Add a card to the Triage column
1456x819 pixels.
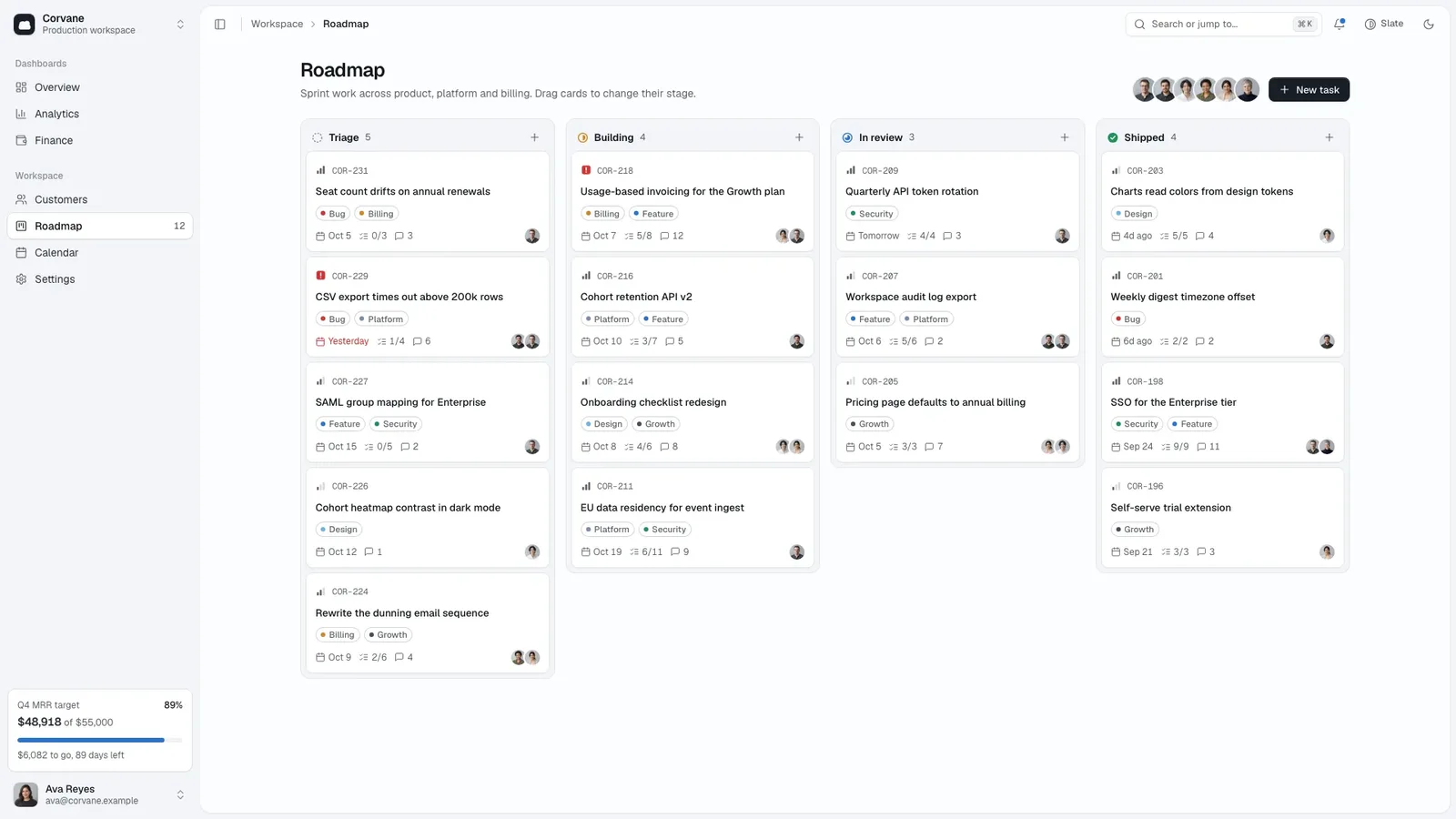point(534,137)
